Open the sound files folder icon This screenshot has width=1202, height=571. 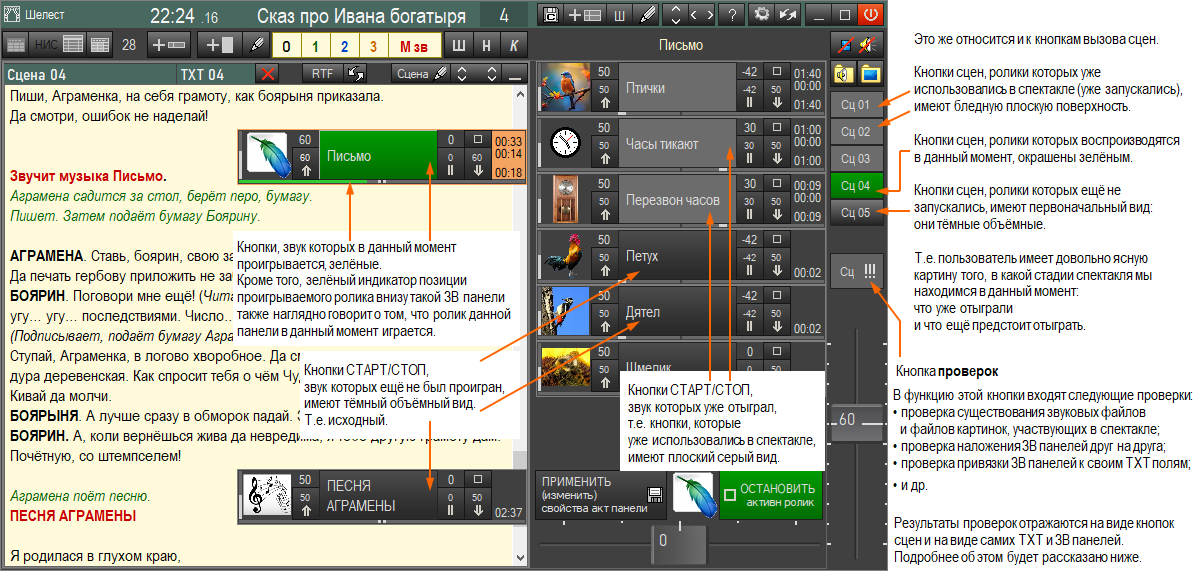(x=843, y=73)
